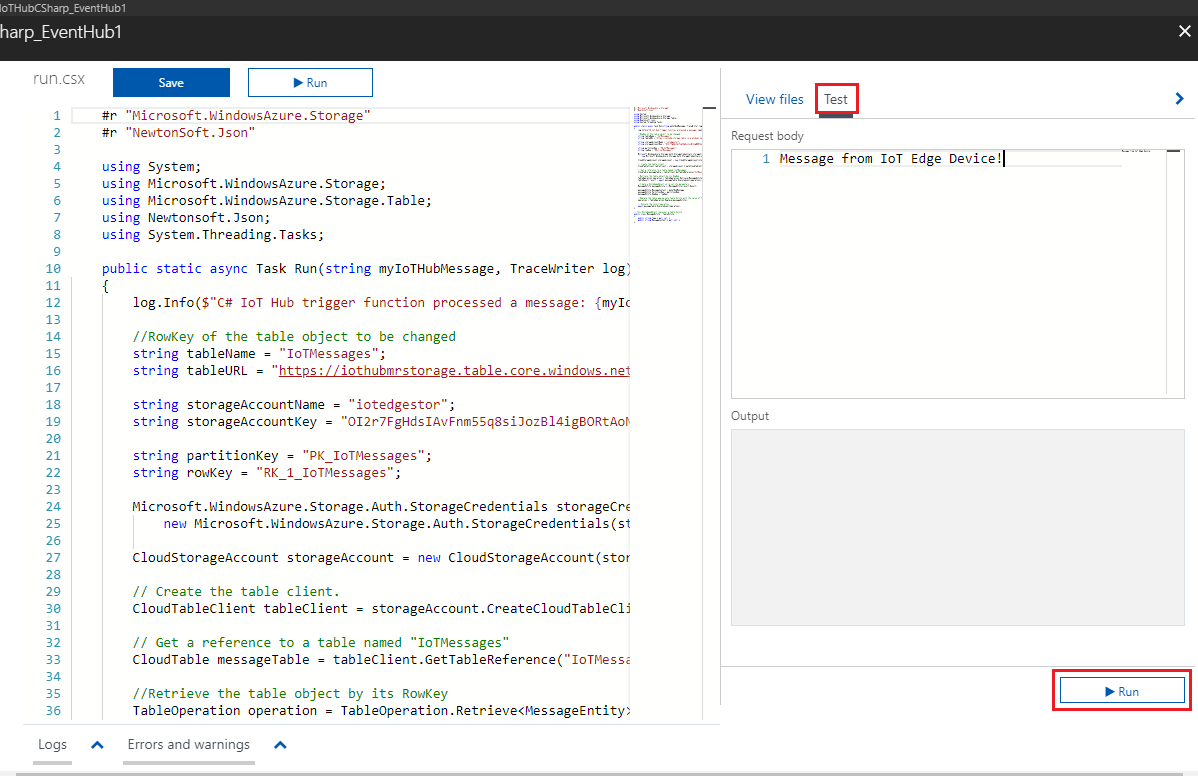The width and height of the screenshot is (1198, 776).
Task: Click the log.Info statement on line 12
Action: [381, 302]
